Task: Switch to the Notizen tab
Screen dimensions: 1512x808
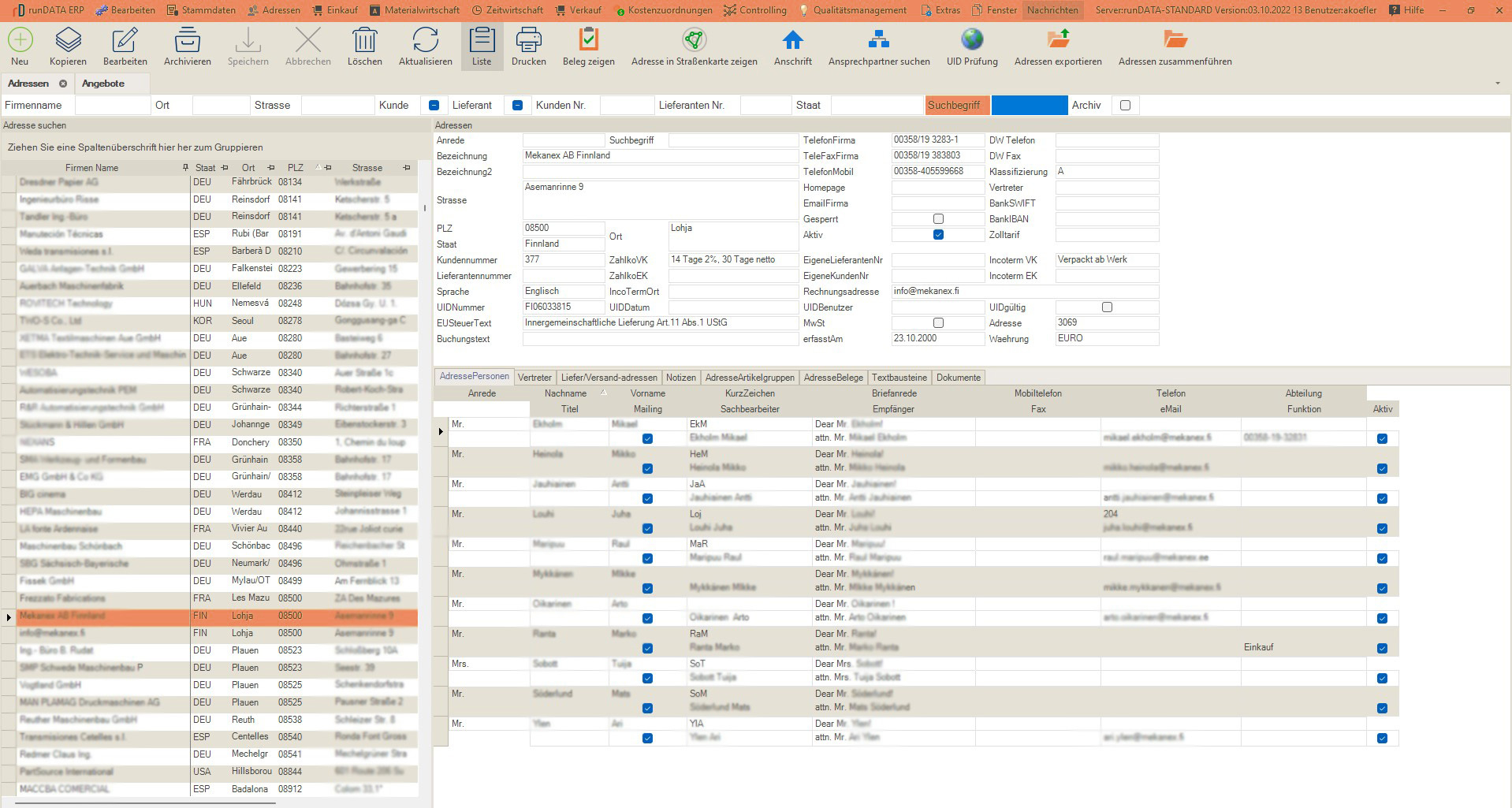Action: [680, 378]
